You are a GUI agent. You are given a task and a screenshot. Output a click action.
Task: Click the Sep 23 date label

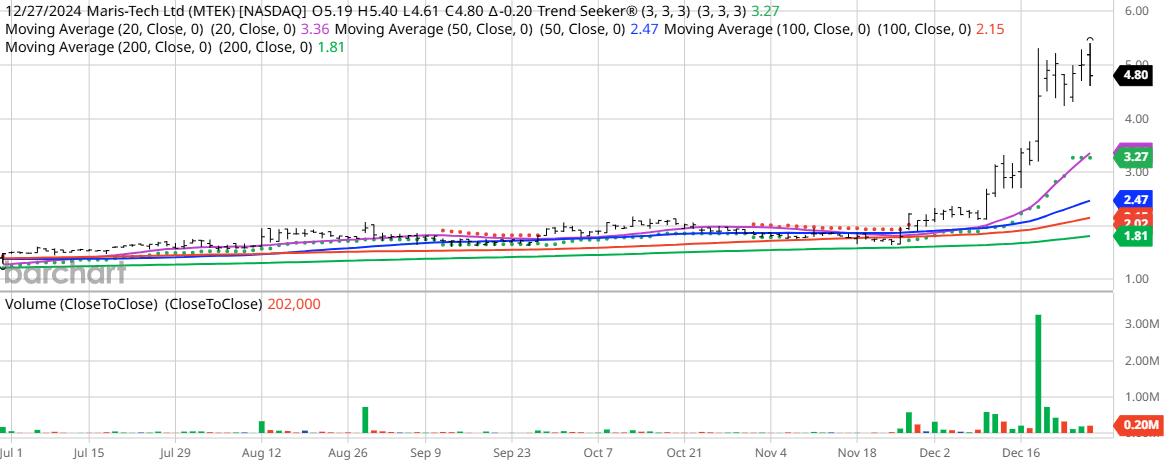pyautogui.click(x=512, y=452)
